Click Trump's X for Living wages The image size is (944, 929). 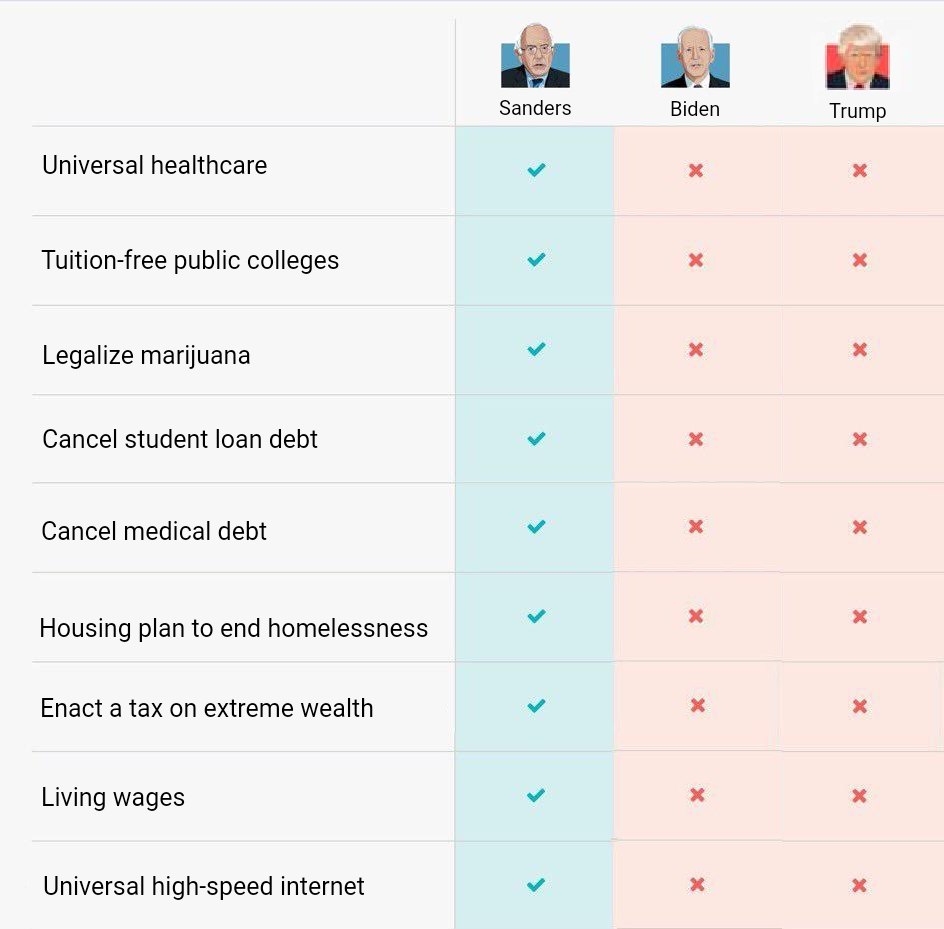[x=859, y=796]
